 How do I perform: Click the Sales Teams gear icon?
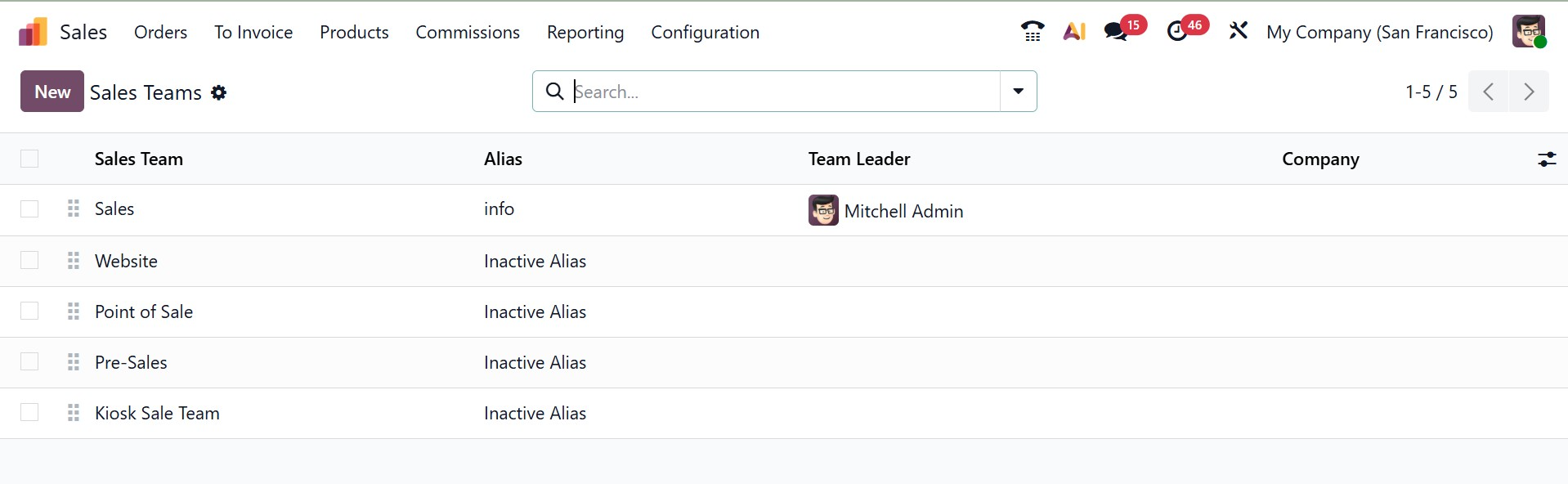point(218,93)
